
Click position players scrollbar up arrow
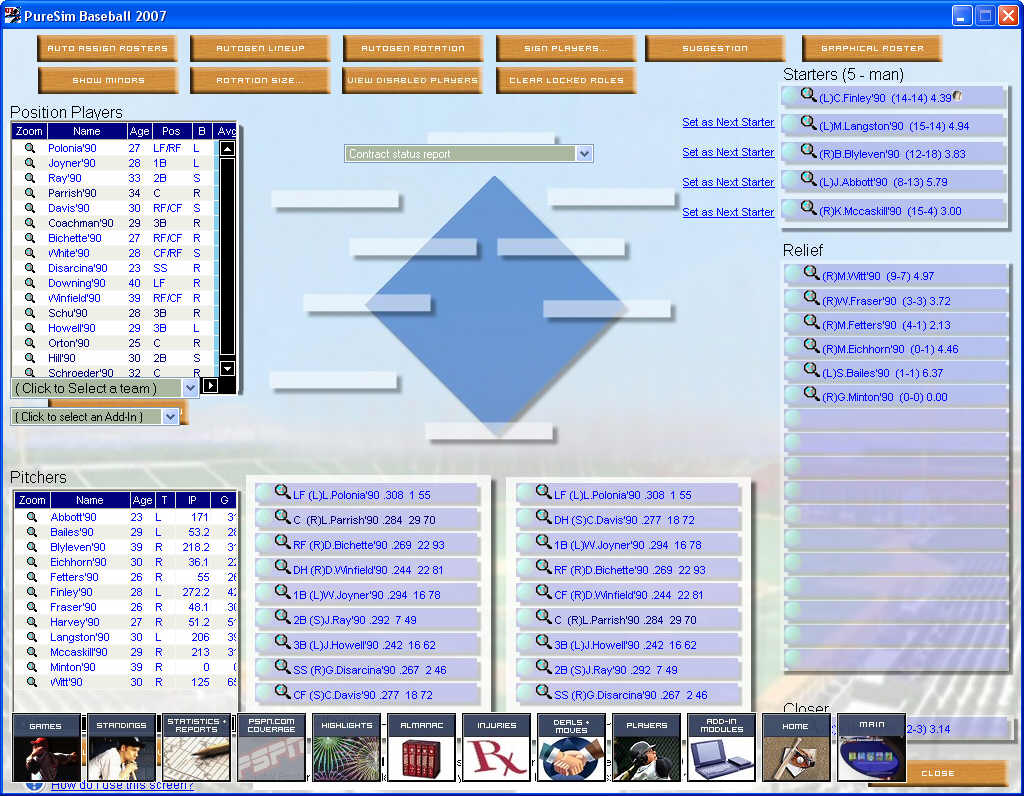click(x=227, y=149)
